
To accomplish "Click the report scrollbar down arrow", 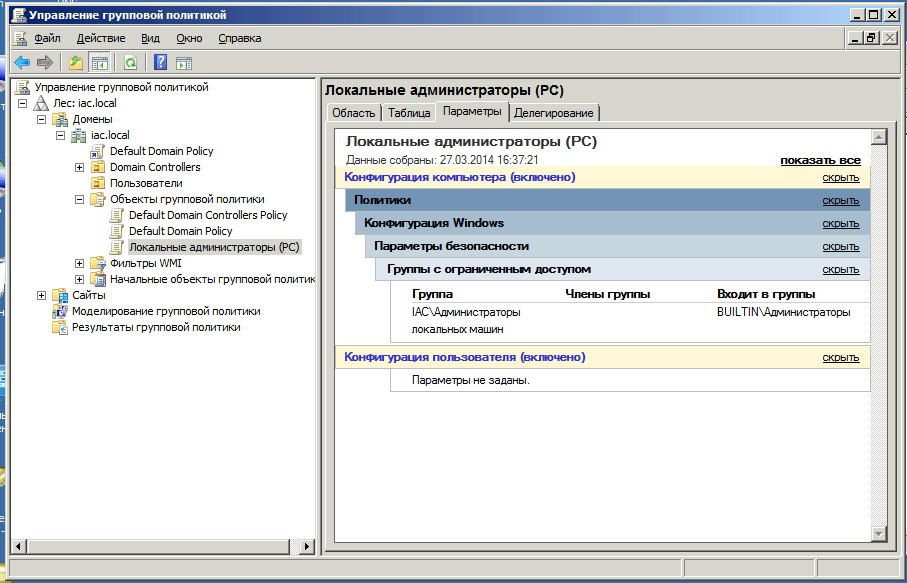I will pos(879,534).
